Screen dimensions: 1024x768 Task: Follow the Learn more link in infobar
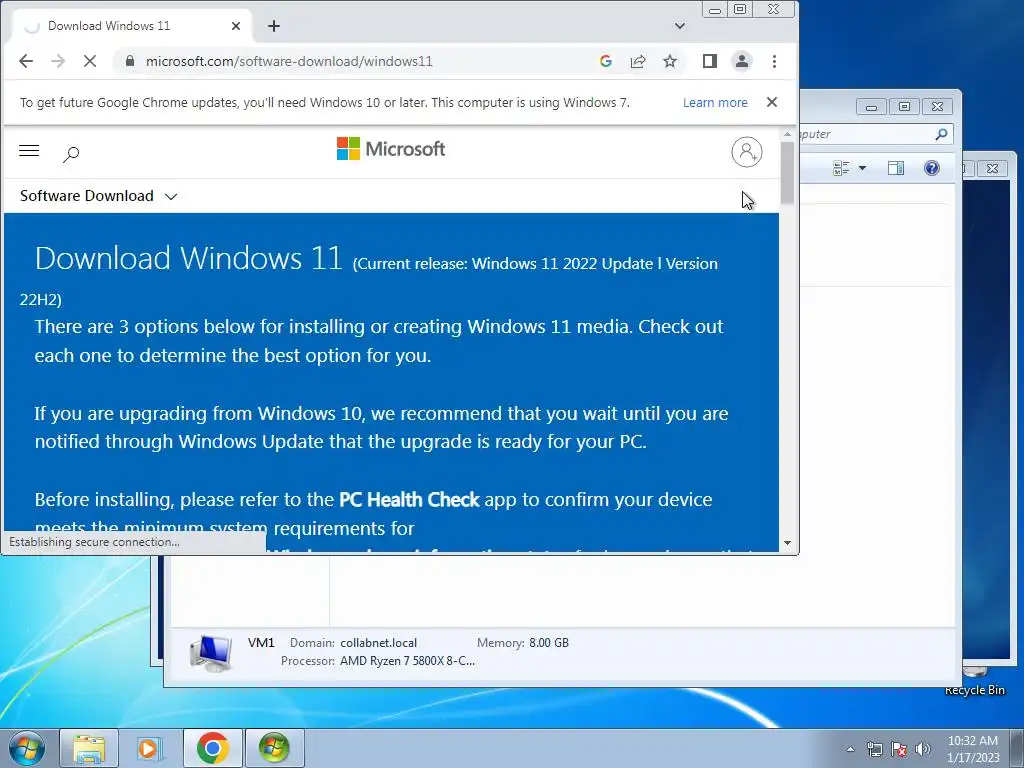pos(715,103)
